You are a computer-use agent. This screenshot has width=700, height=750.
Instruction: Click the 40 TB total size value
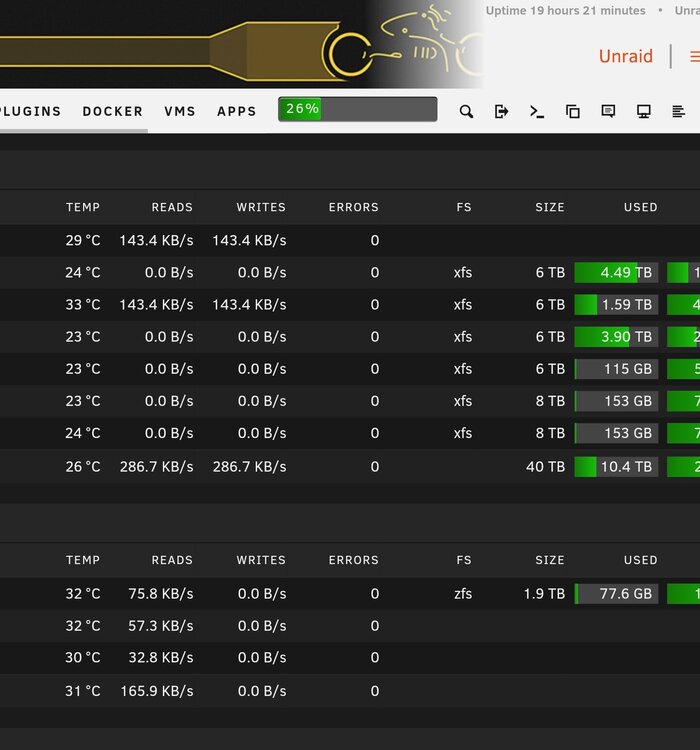click(x=545, y=467)
